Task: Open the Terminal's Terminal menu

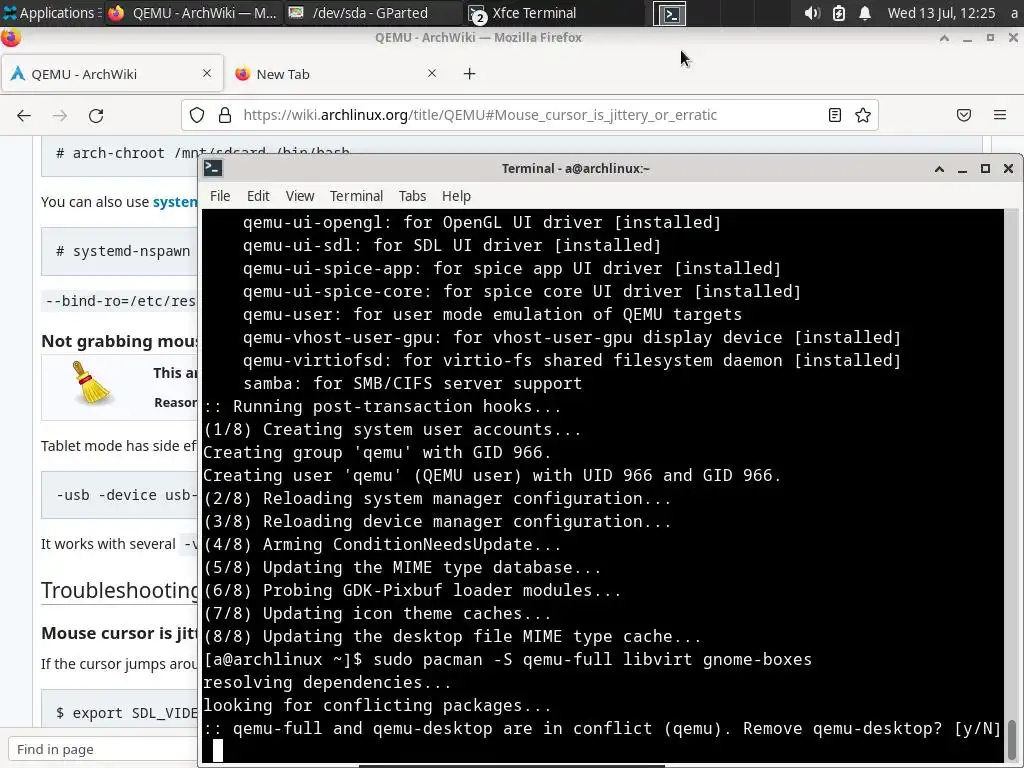Action: pyautogui.click(x=356, y=196)
